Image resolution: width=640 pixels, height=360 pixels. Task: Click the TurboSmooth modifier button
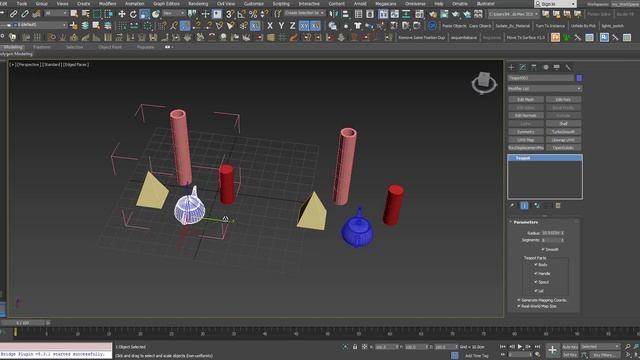point(563,132)
